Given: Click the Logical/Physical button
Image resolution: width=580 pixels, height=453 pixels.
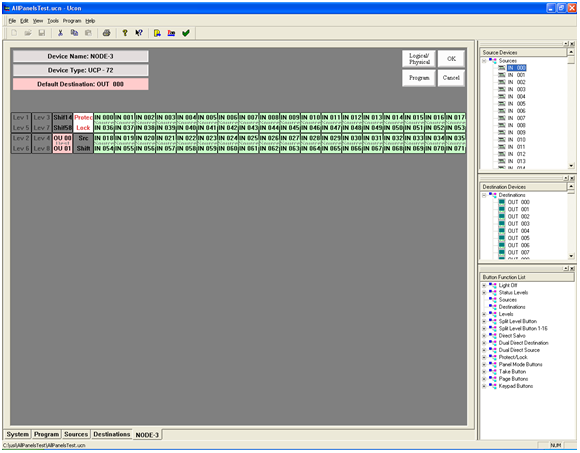Looking at the screenshot, I should click(x=419, y=59).
